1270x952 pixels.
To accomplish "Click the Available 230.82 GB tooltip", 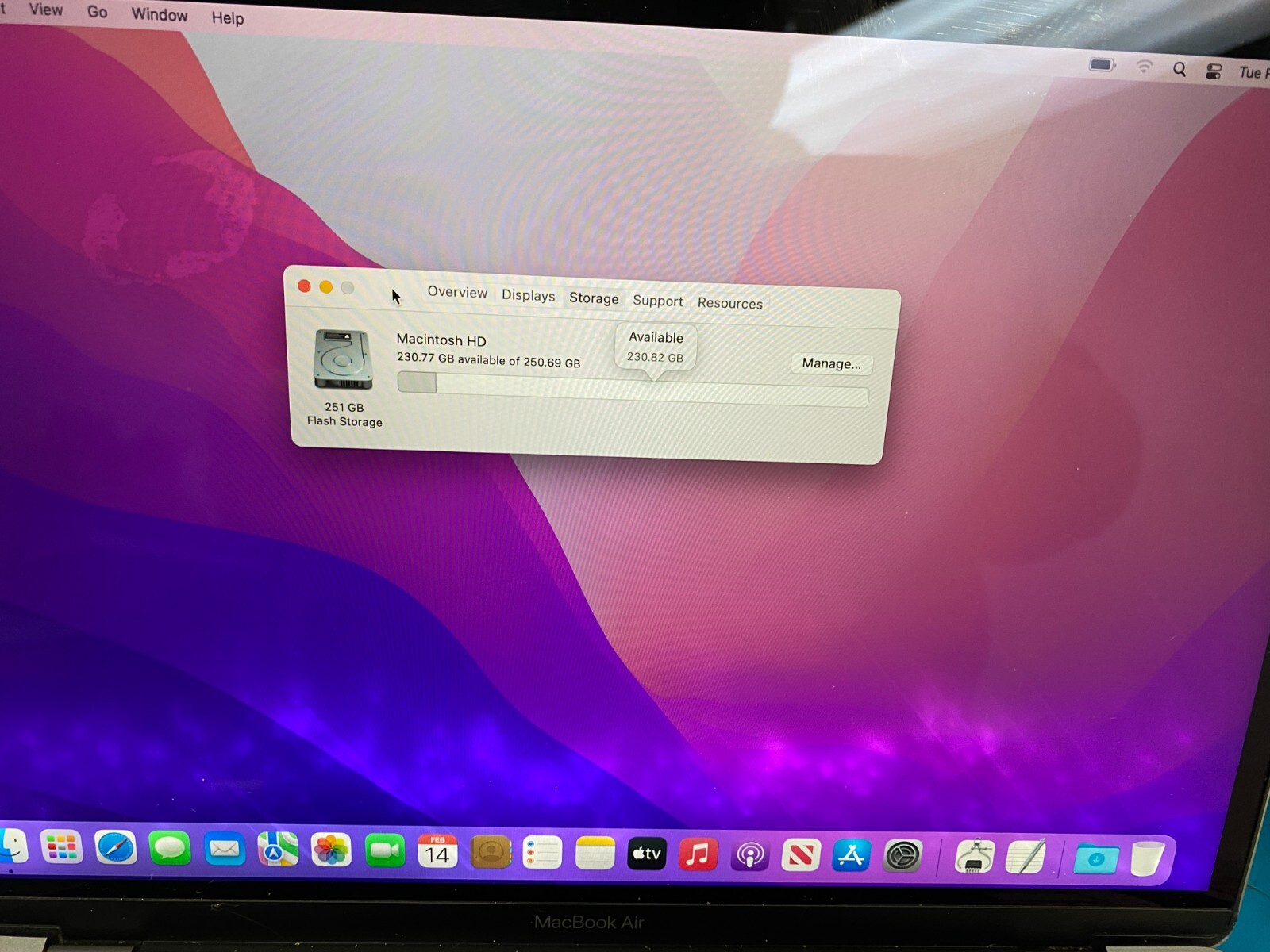I will pyautogui.click(x=655, y=347).
